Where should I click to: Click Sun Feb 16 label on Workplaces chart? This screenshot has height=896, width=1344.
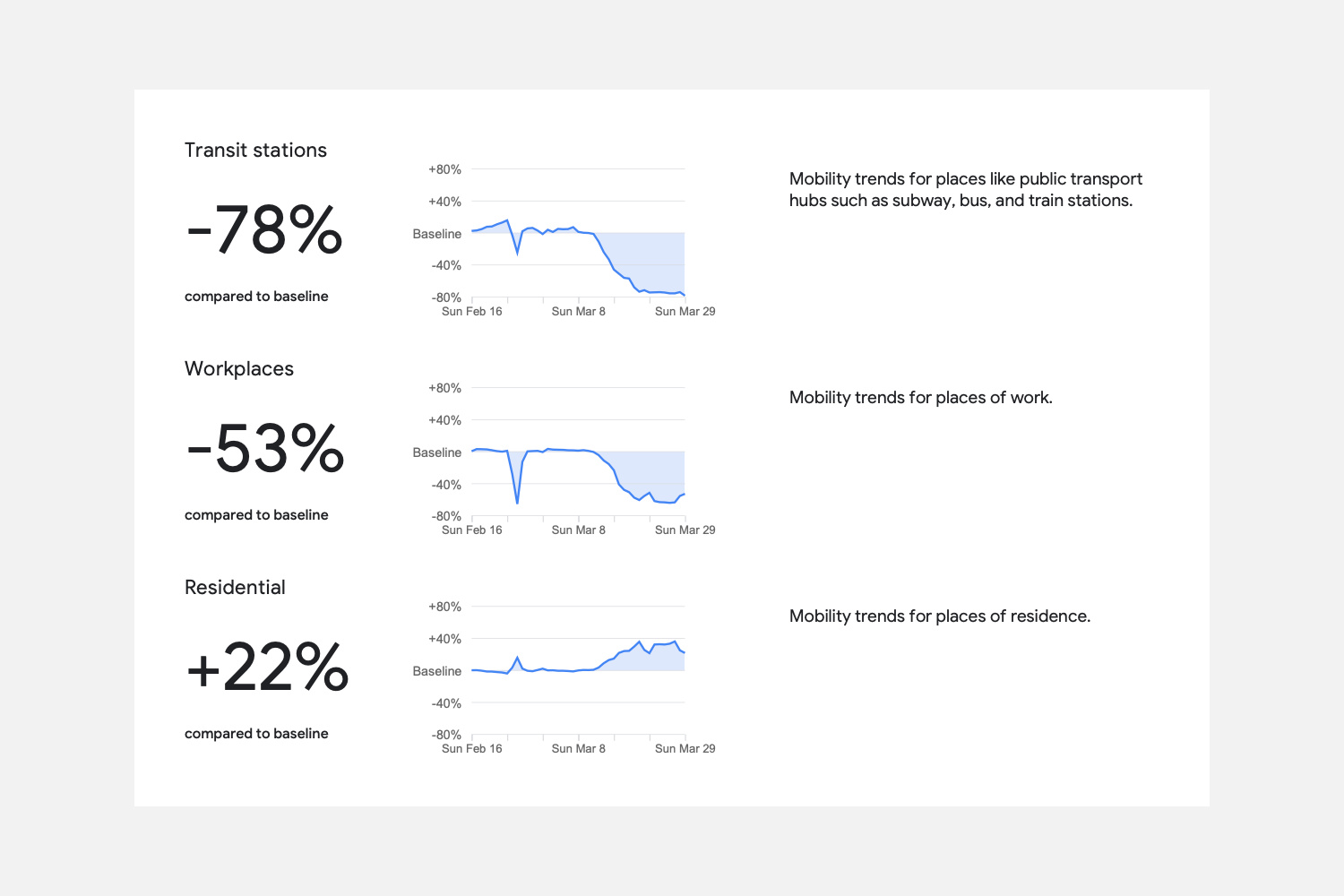[472, 530]
